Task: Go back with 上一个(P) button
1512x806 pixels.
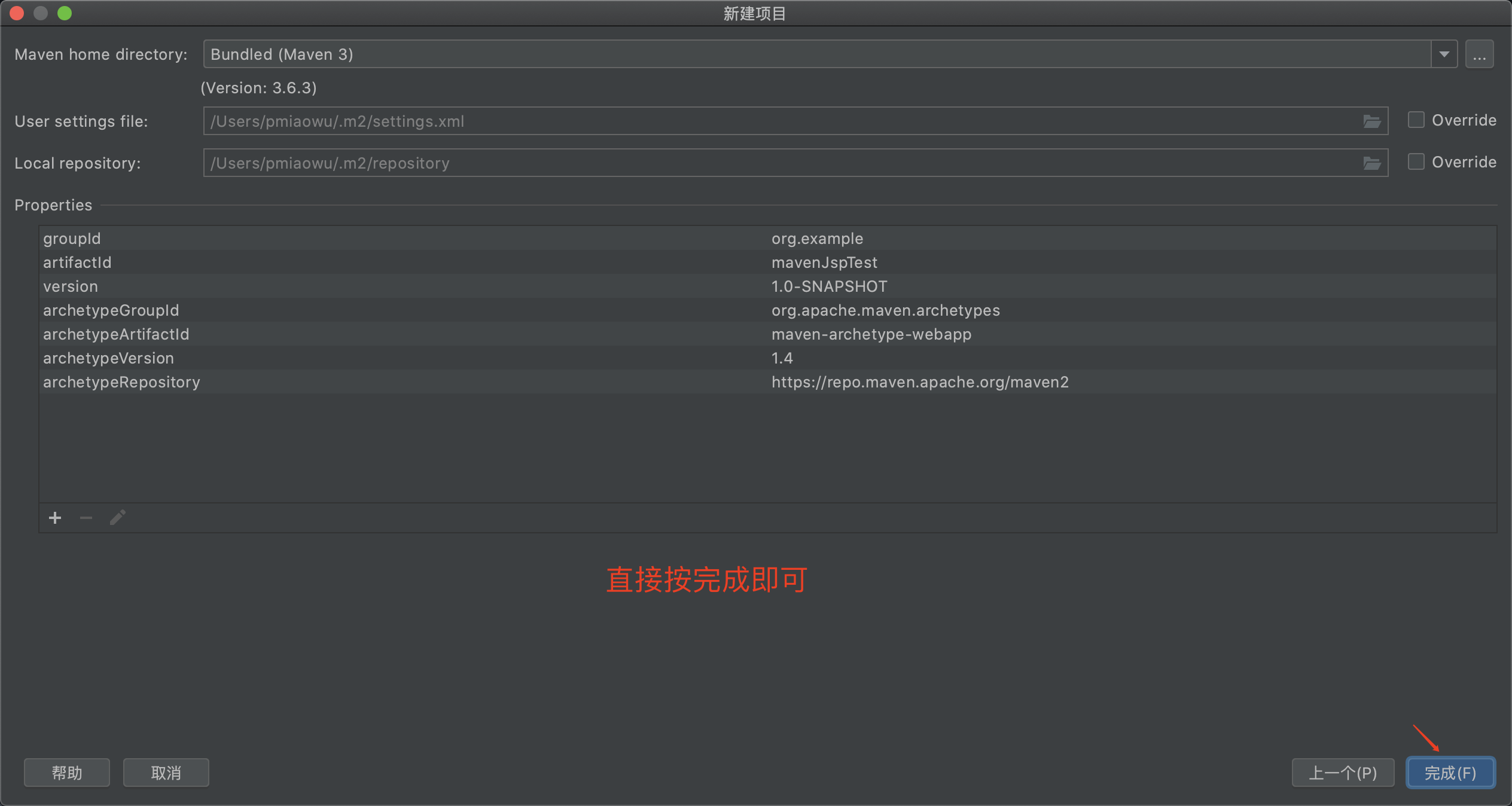Action: 1343,773
